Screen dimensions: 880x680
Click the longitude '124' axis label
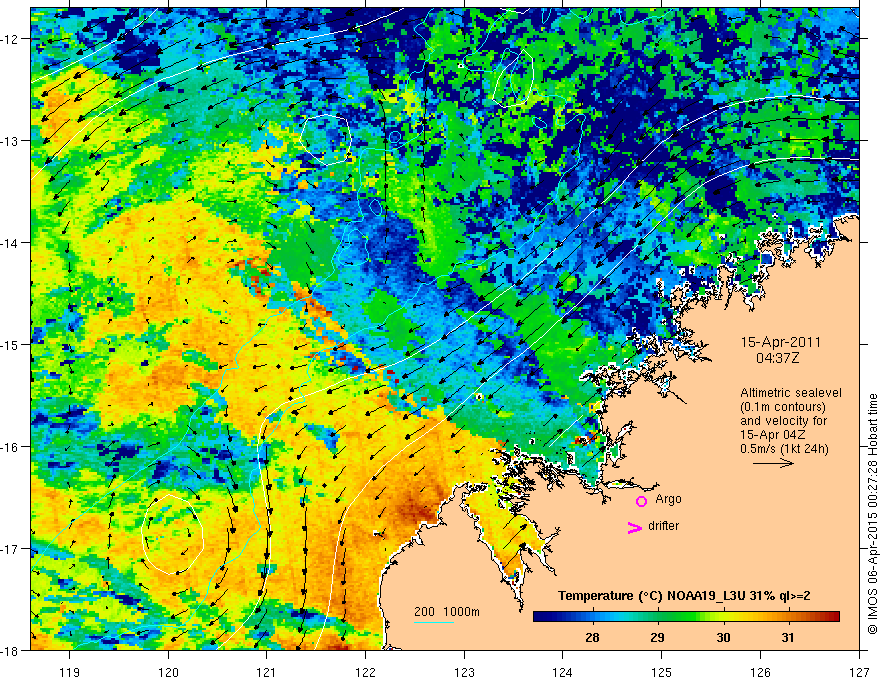[x=563, y=672]
